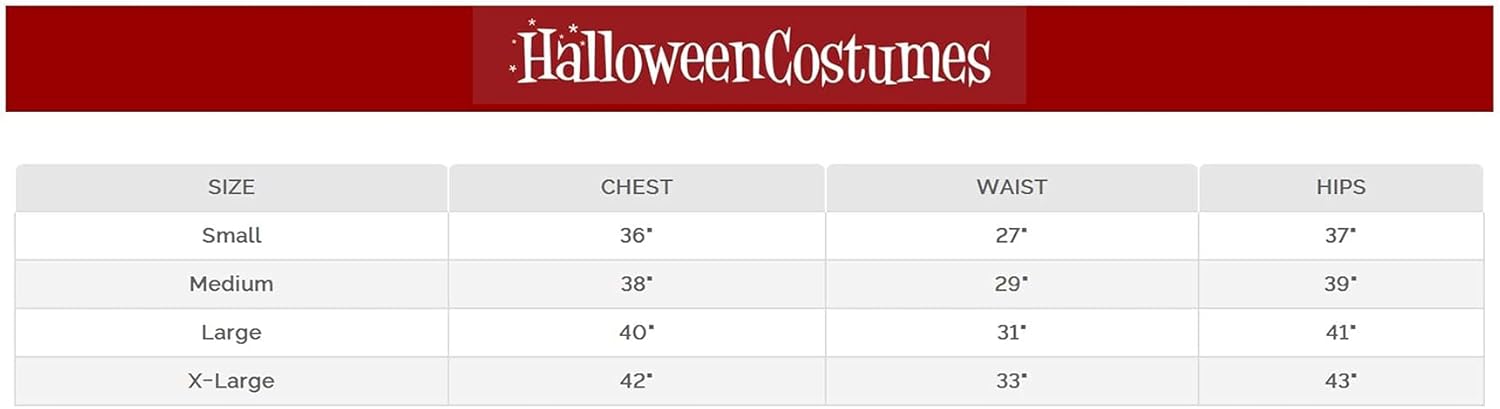Click the 27" waist measurement cell
1500x409 pixels.
1011,236
